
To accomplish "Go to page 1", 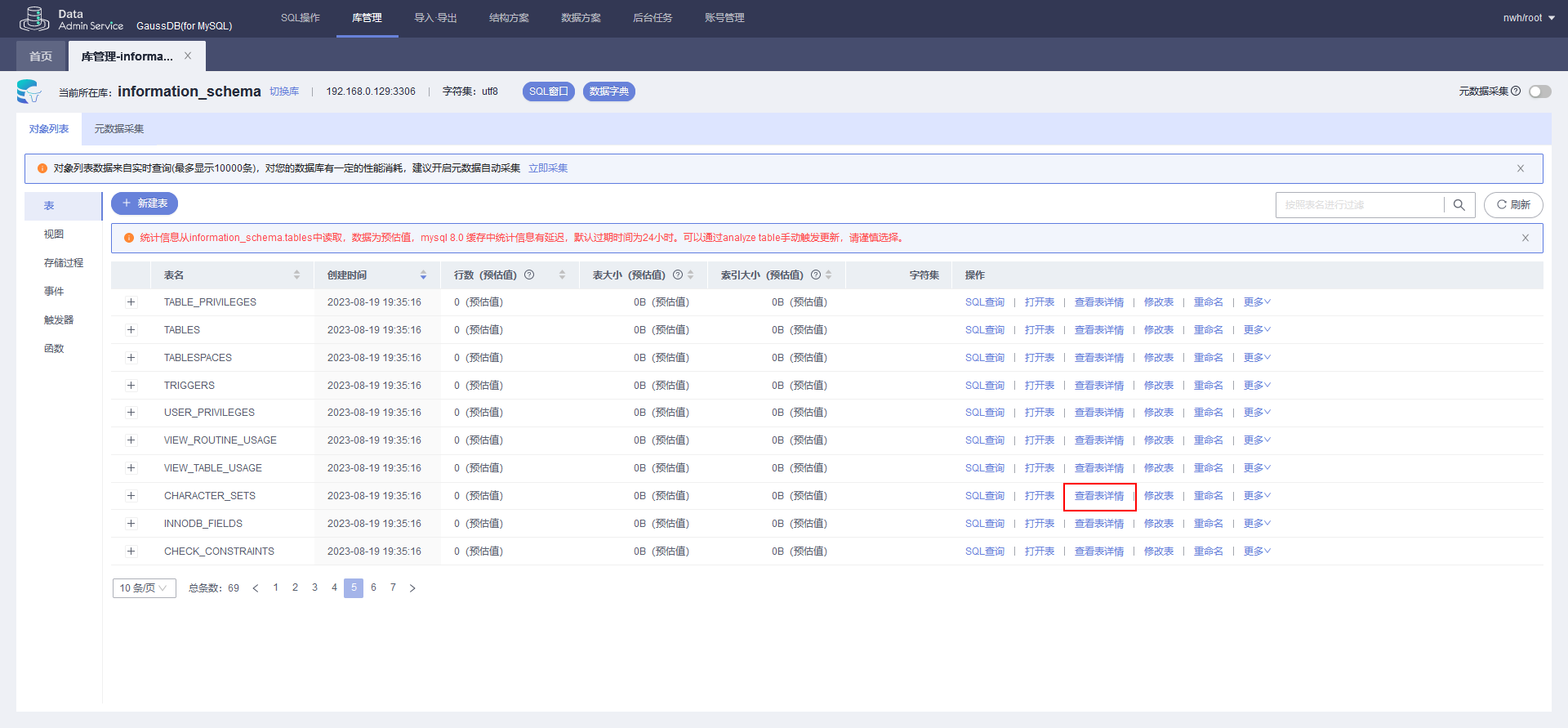I will coord(275,588).
